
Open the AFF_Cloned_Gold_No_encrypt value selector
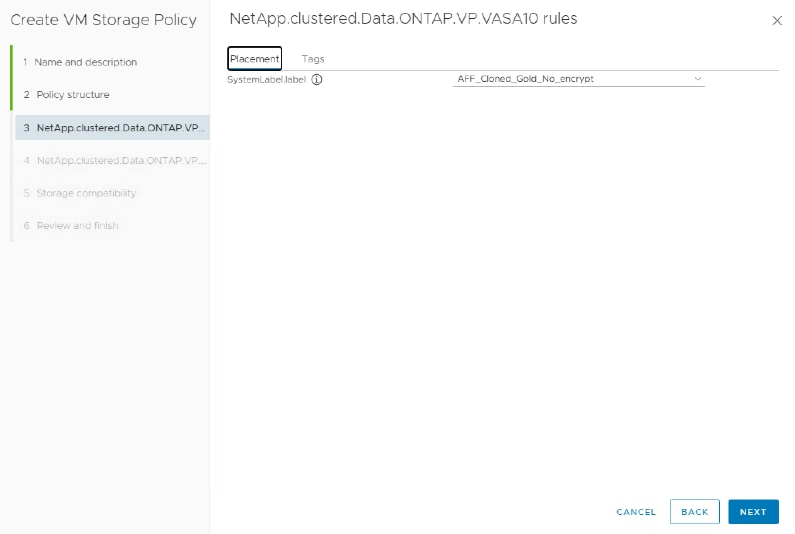click(579, 79)
